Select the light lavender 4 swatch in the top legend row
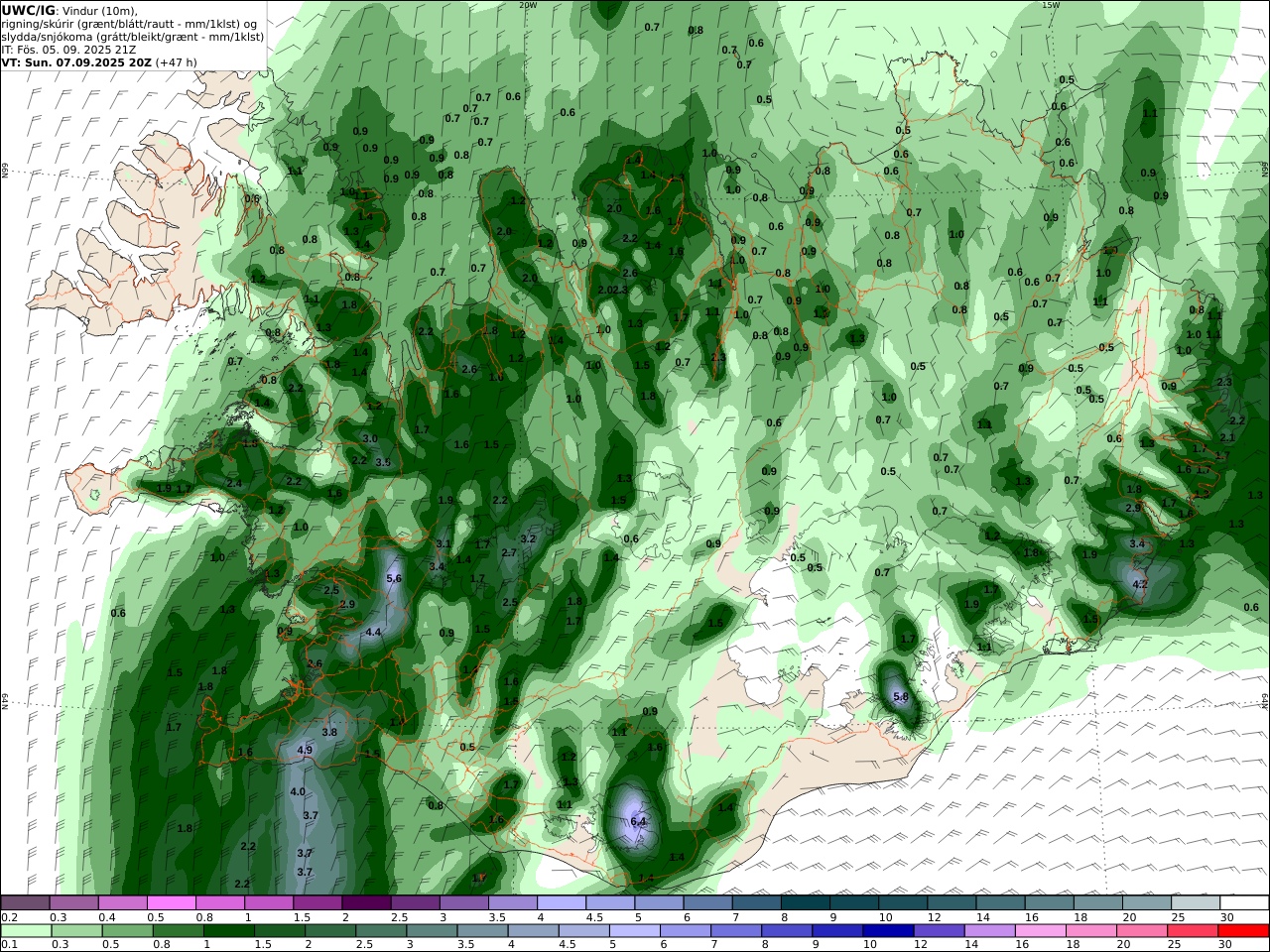Viewport: 1270px width, 952px height. click(x=561, y=902)
